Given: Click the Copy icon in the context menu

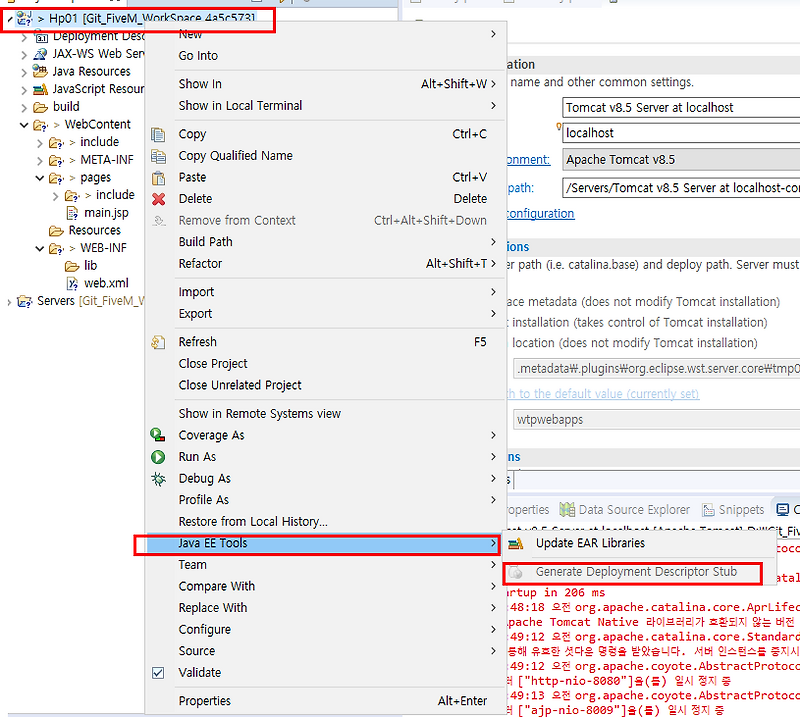Looking at the screenshot, I should click(x=157, y=133).
